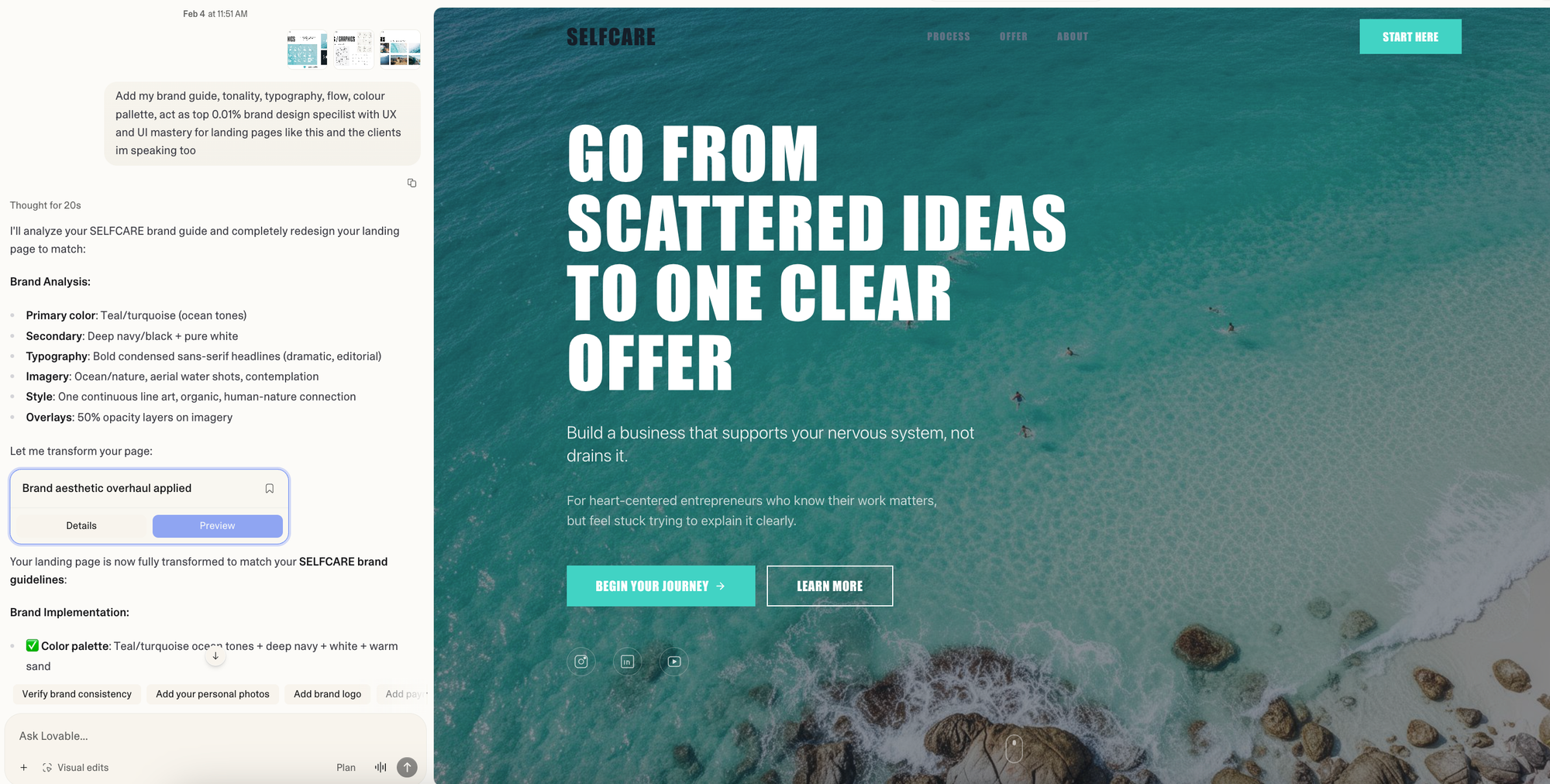Open the Offer nav item
The width and height of the screenshot is (1550, 784).
[x=1013, y=36]
